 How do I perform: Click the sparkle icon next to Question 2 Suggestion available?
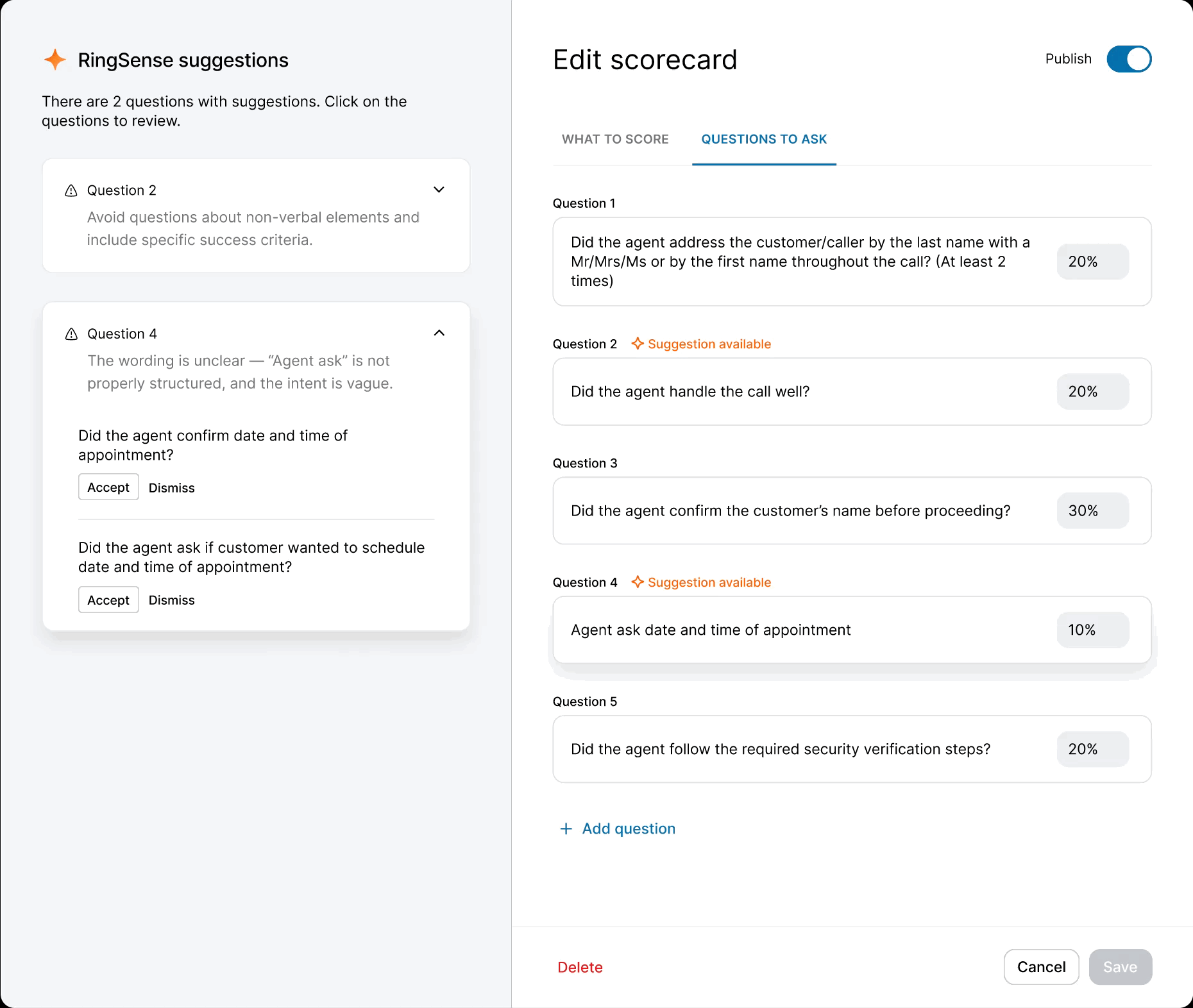pyautogui.click(x=638, y=344)
